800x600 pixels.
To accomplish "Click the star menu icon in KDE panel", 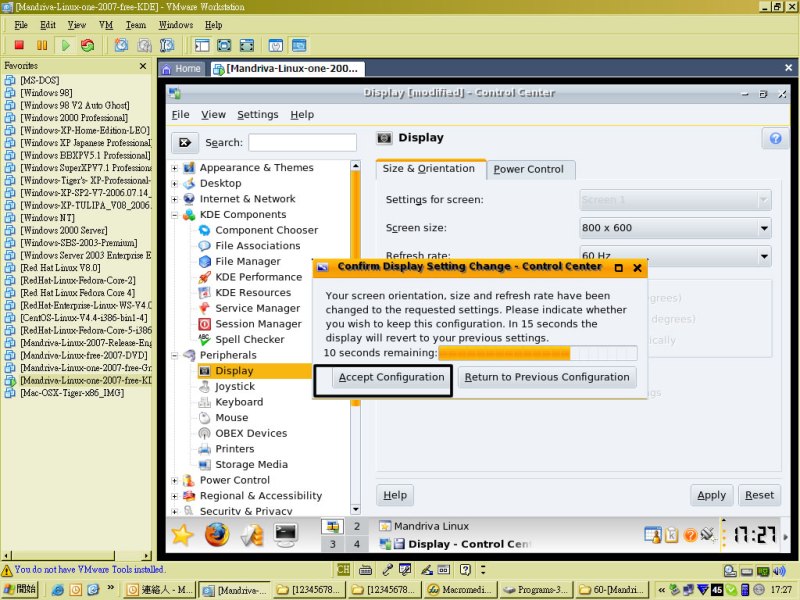I will click(x=182, y=535).
